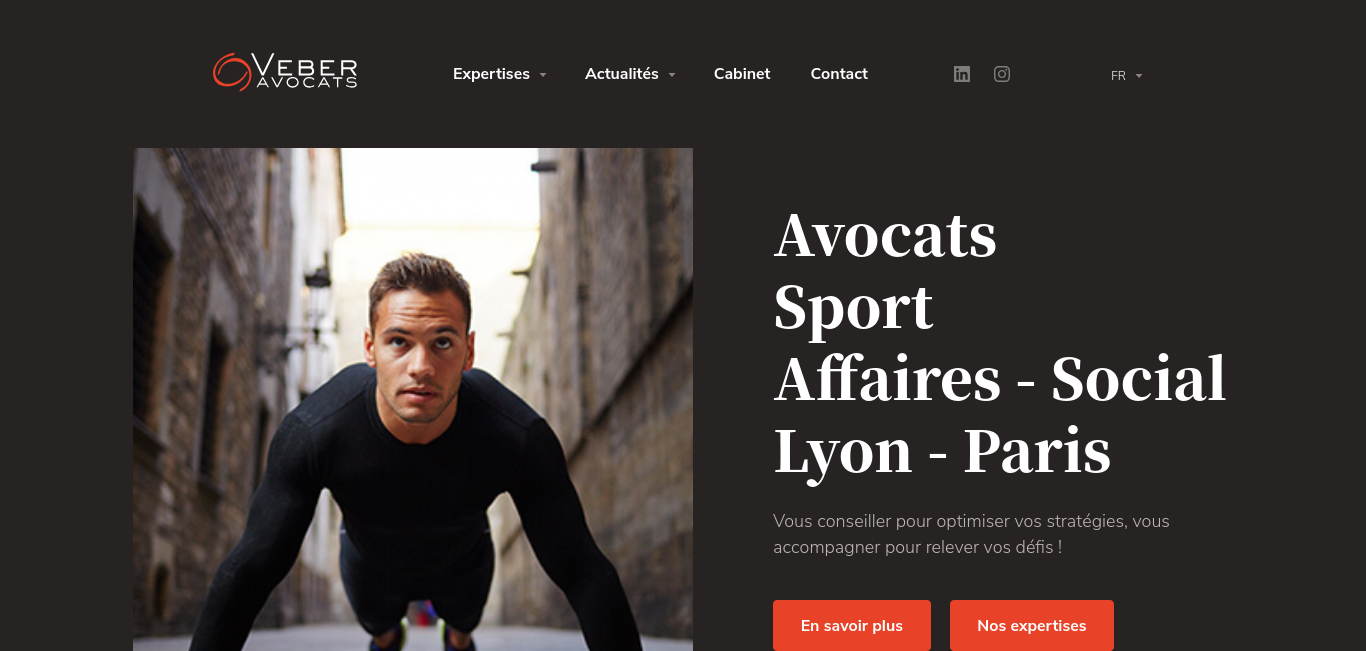The width and height of the screenshot is (1366, 651).
Task: Open the FR language selector
Action: (1126, 75)
